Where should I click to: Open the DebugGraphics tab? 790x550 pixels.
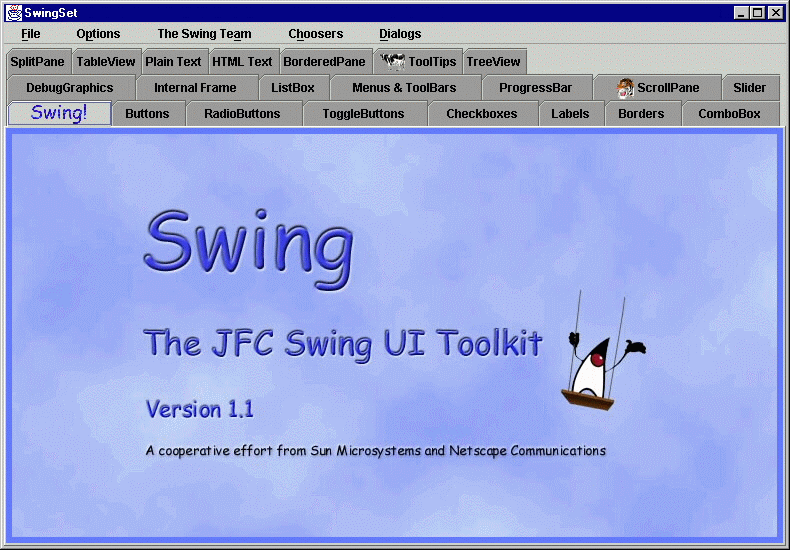[x=70, y=88]
